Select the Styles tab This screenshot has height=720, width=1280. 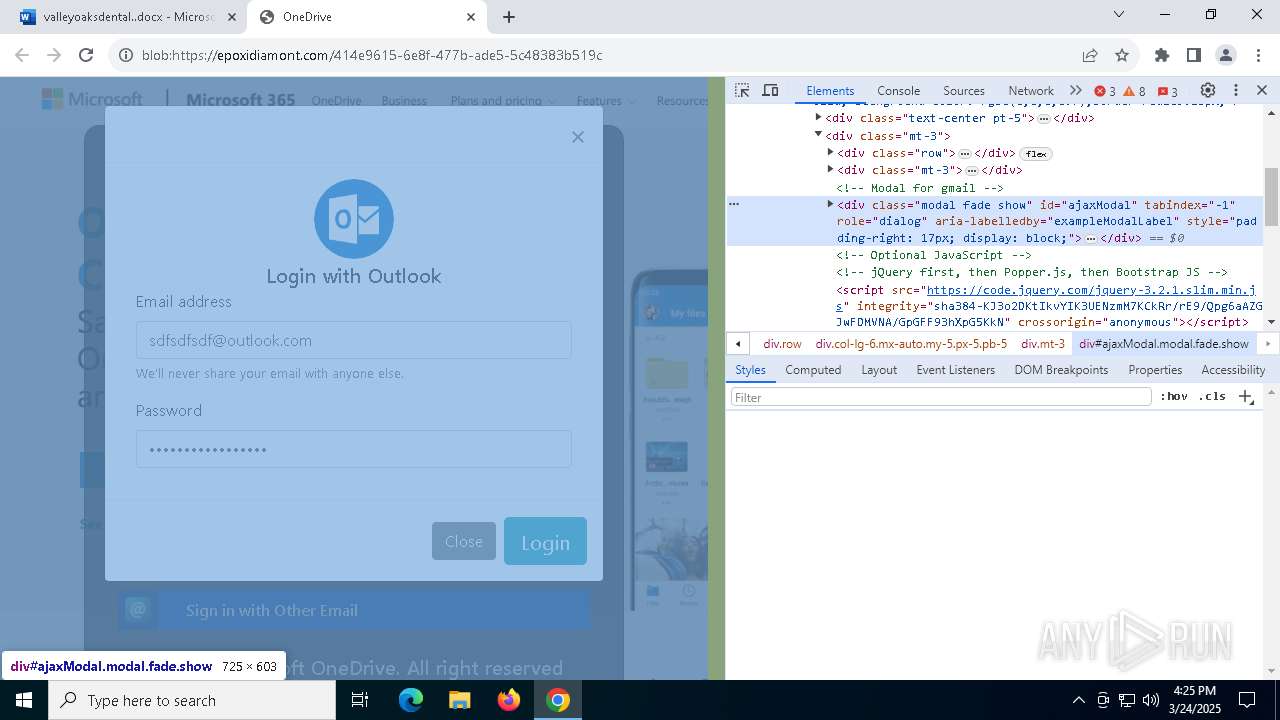click(x=750, y=370)
